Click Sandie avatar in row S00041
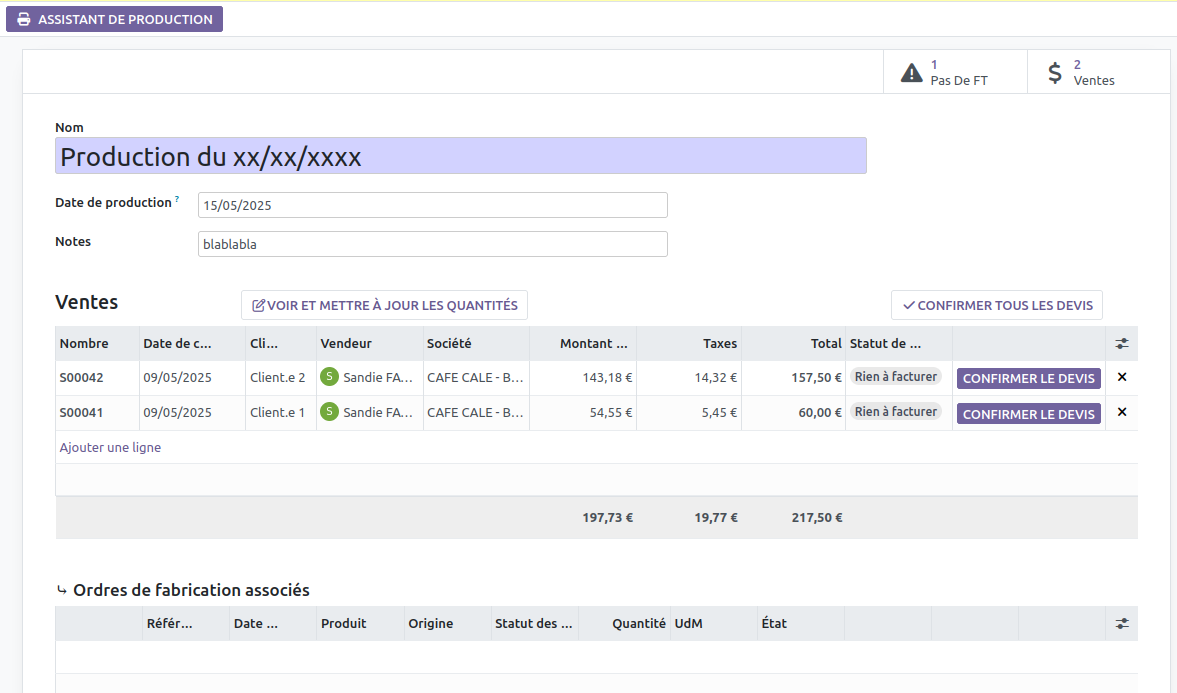The image size is (1177, 693). click(329, 411)
